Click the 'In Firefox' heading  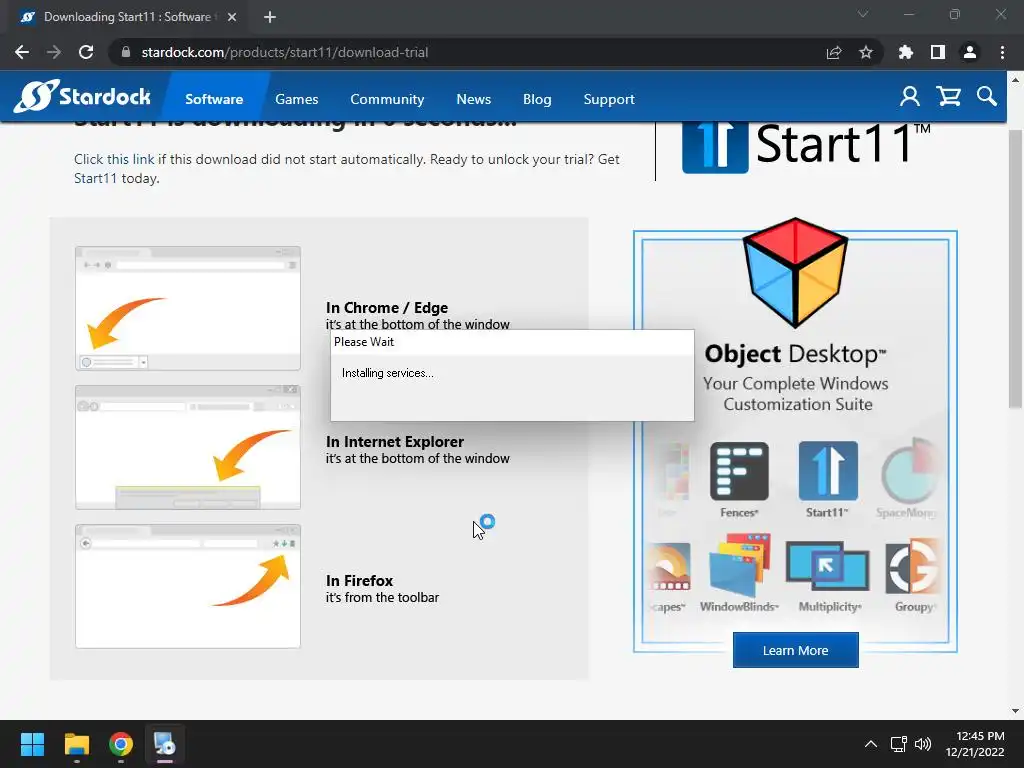tap(359, 581)
